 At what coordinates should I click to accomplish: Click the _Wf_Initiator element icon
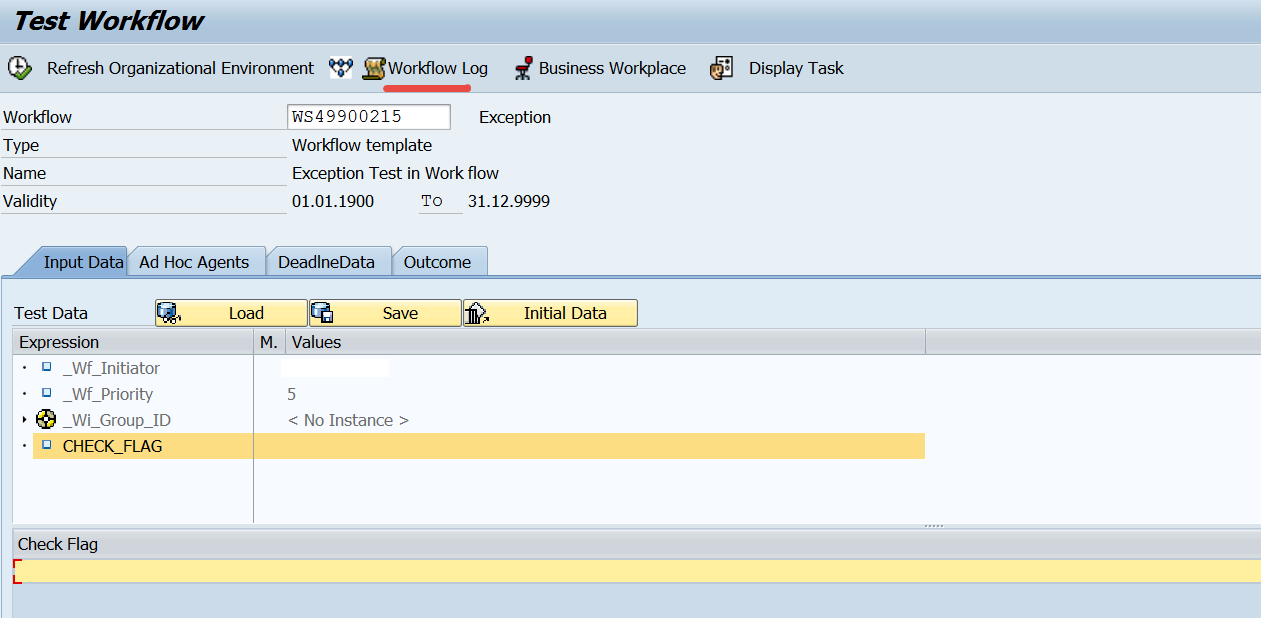point(46,367)
